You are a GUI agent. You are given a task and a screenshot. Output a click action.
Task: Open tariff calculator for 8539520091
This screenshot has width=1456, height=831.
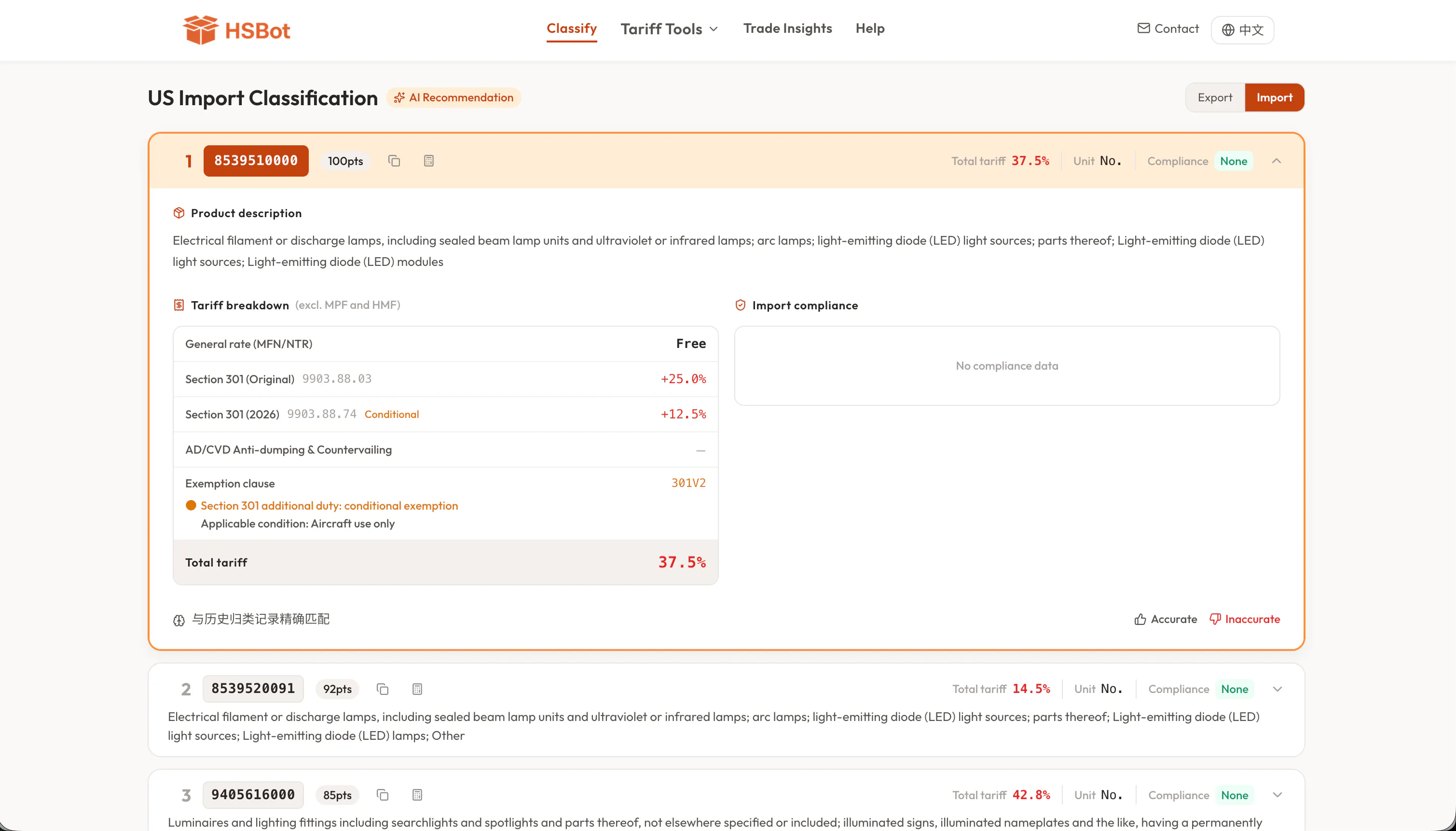click(418, 689)
